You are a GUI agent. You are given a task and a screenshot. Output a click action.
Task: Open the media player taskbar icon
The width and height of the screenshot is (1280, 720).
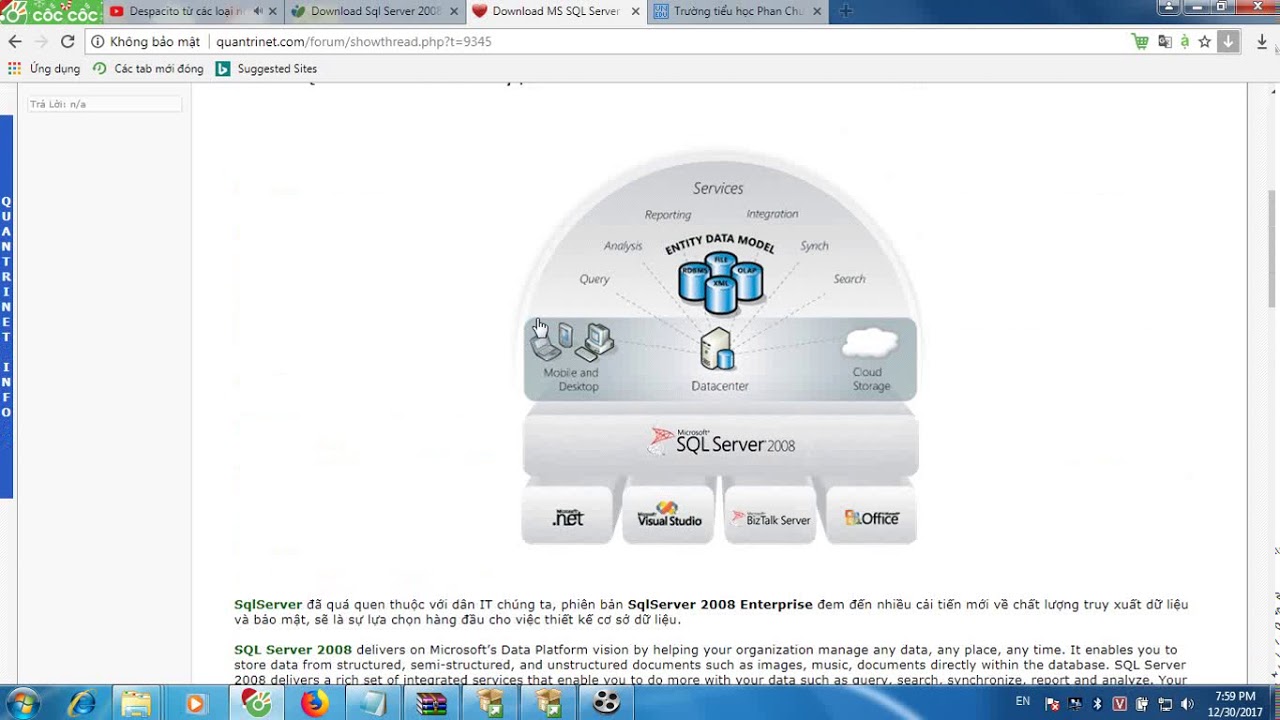tap(195, 703)
